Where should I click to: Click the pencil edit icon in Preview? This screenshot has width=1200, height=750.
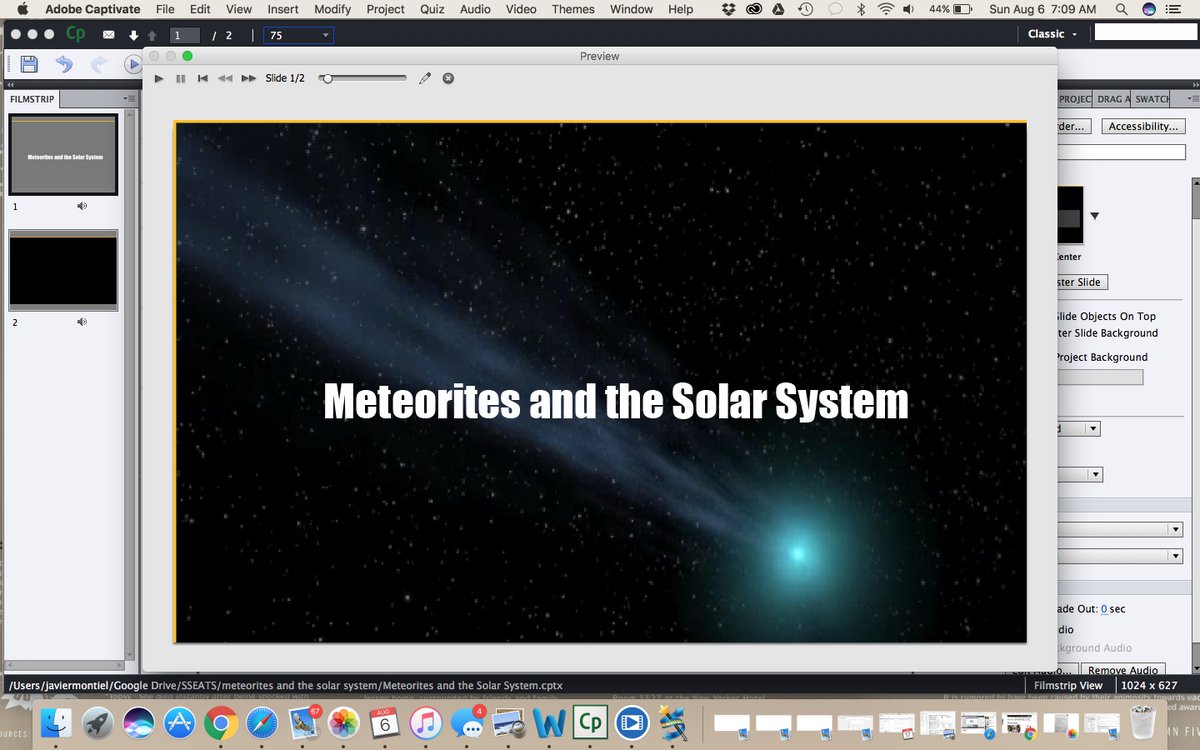pos(425,78)
